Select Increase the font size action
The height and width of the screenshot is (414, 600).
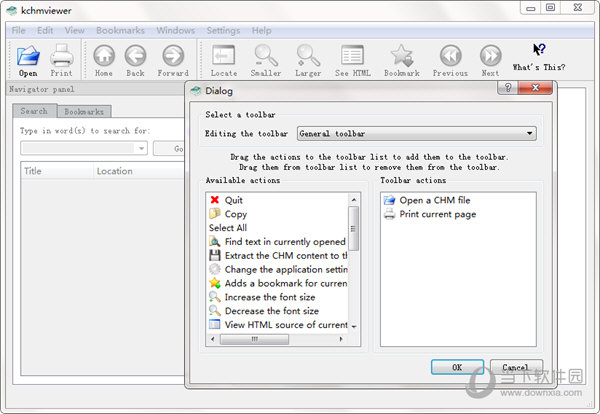278,297
